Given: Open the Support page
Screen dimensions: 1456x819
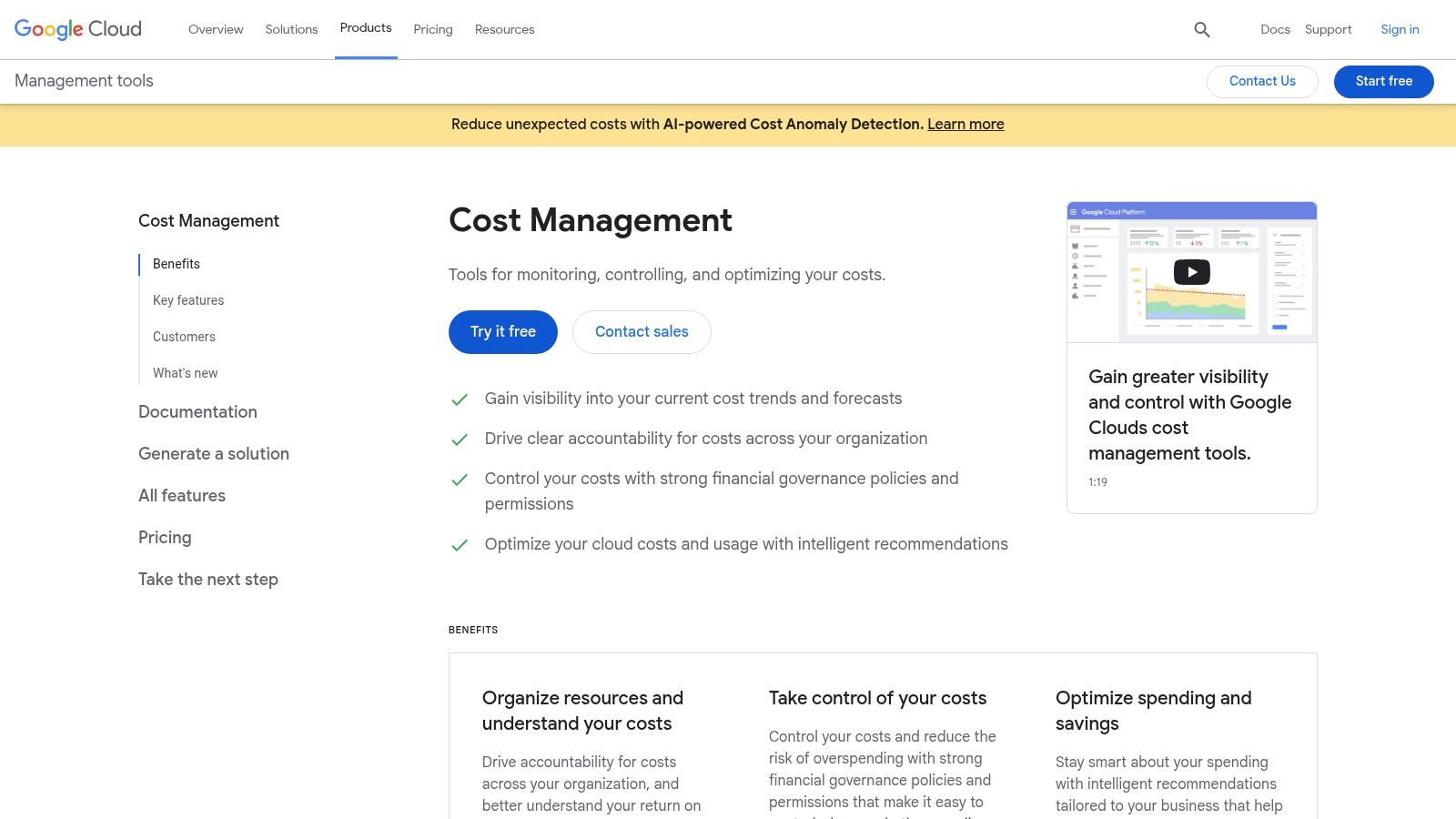Looking at the screenshot, I should pyautogui.click(x=1328, y=29).
